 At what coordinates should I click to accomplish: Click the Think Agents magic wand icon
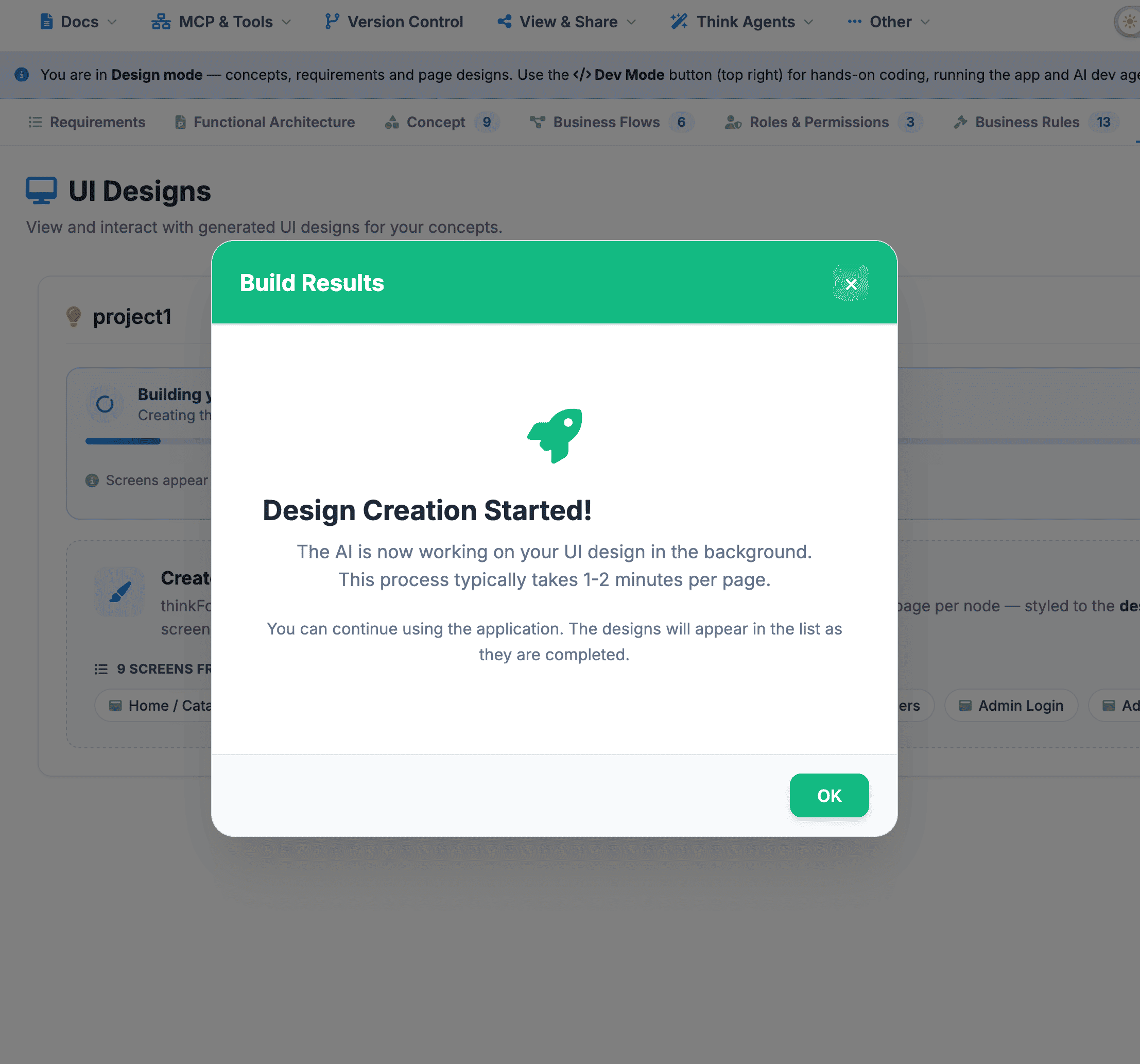(x=679, y=22)
